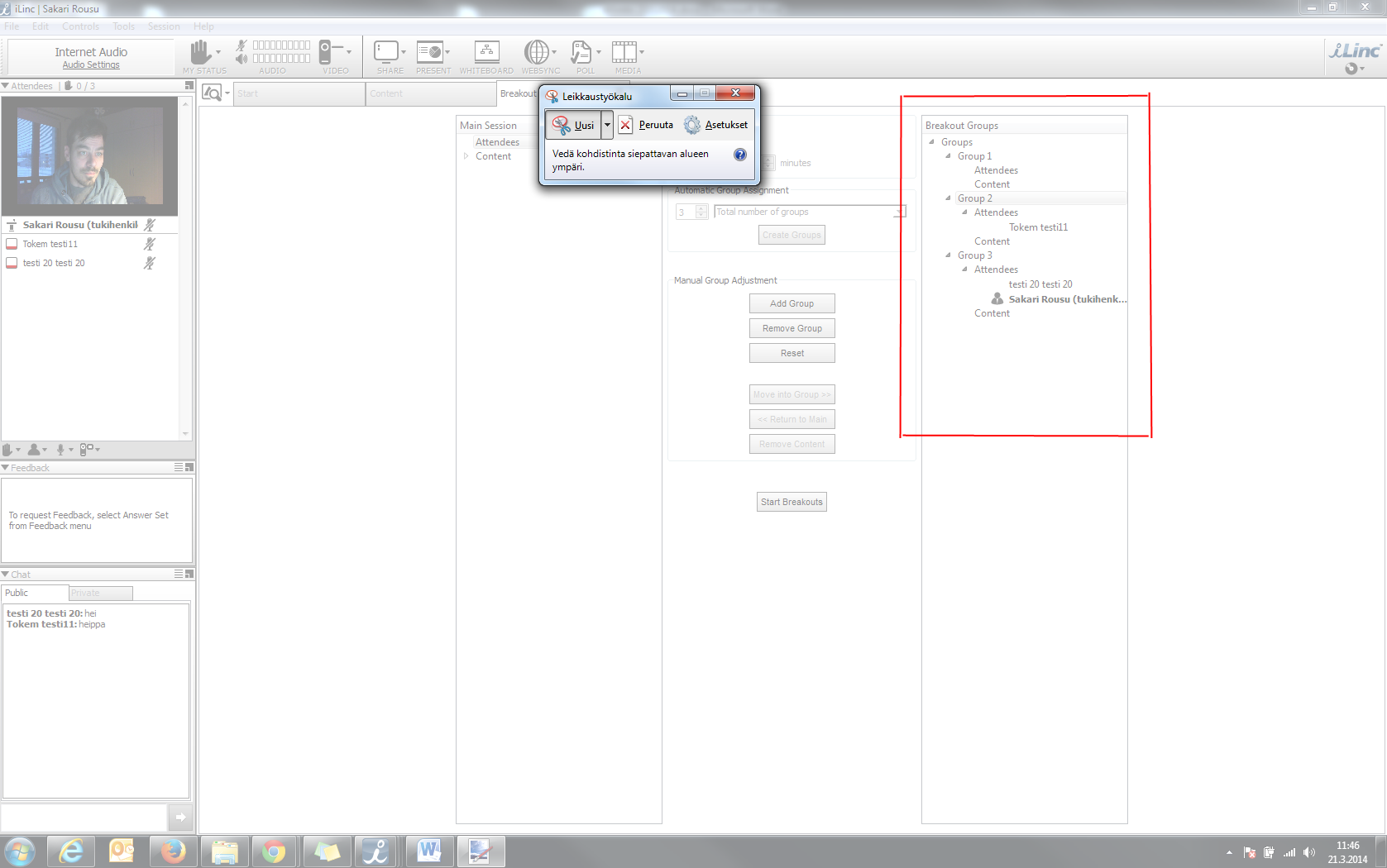
Task: Switch to the Public chat tab
Action: 34,593
